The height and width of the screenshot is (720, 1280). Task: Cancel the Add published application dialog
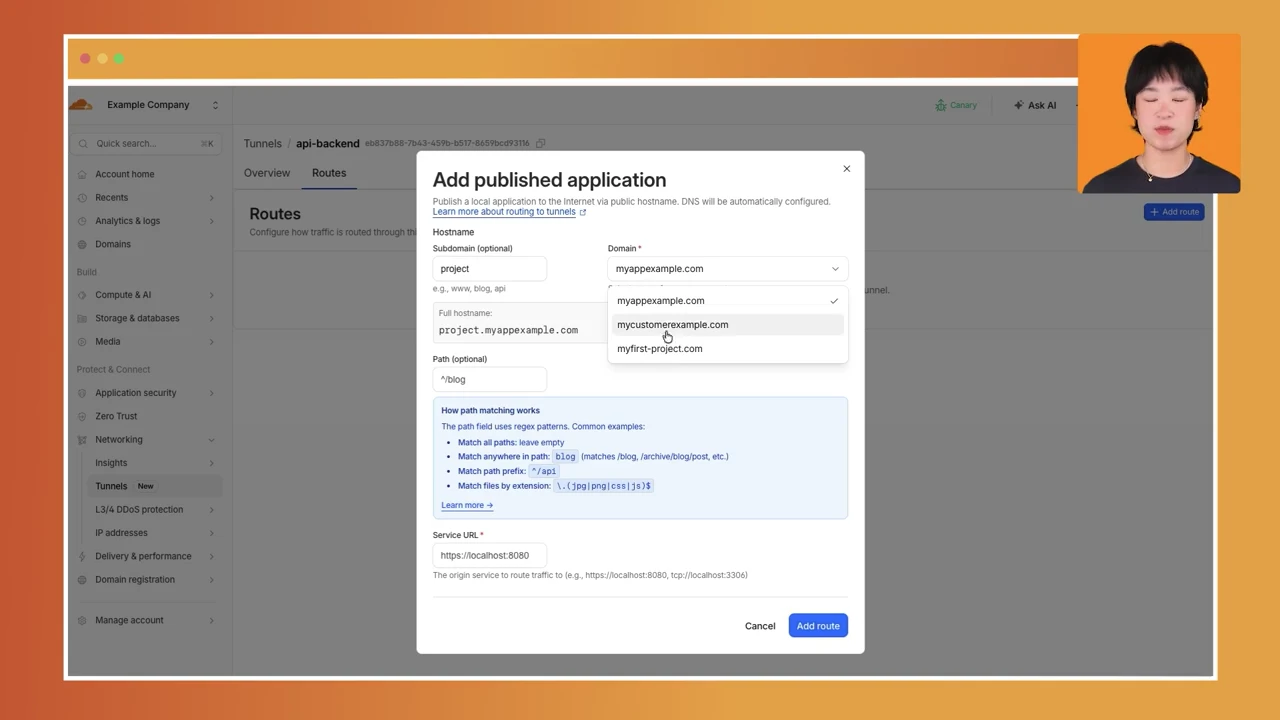[760, 626]
